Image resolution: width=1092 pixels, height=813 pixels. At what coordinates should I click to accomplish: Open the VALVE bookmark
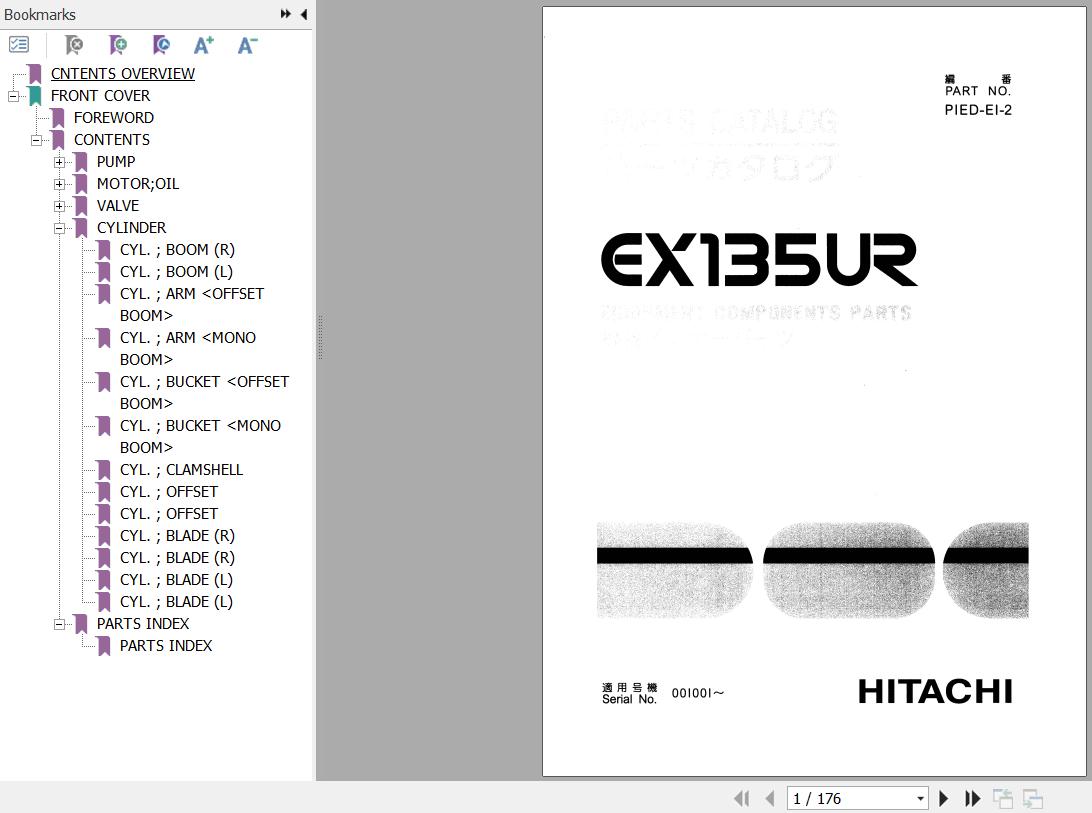pyautogui.click(x=118, y=206)
